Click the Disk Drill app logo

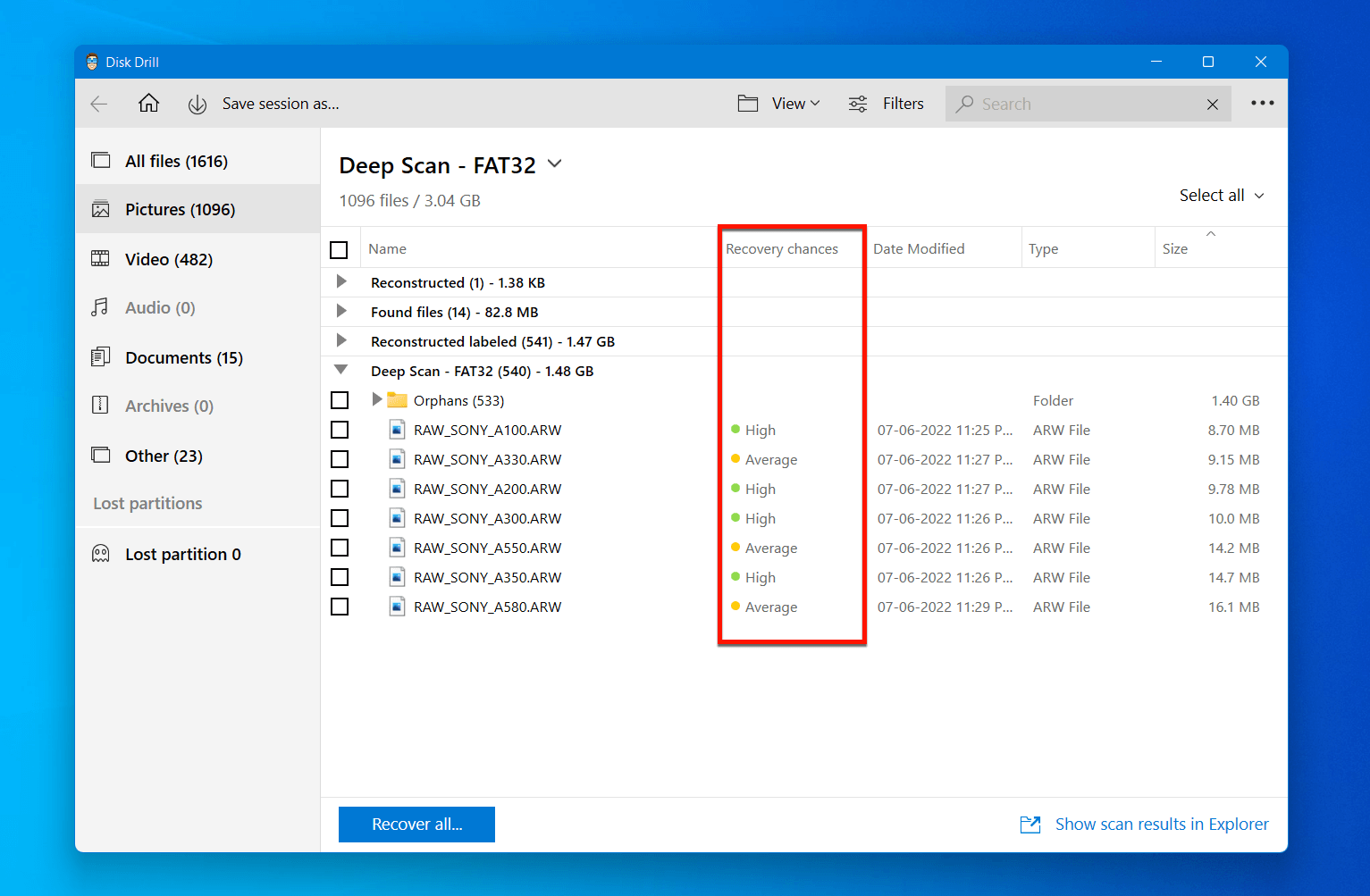92,62
